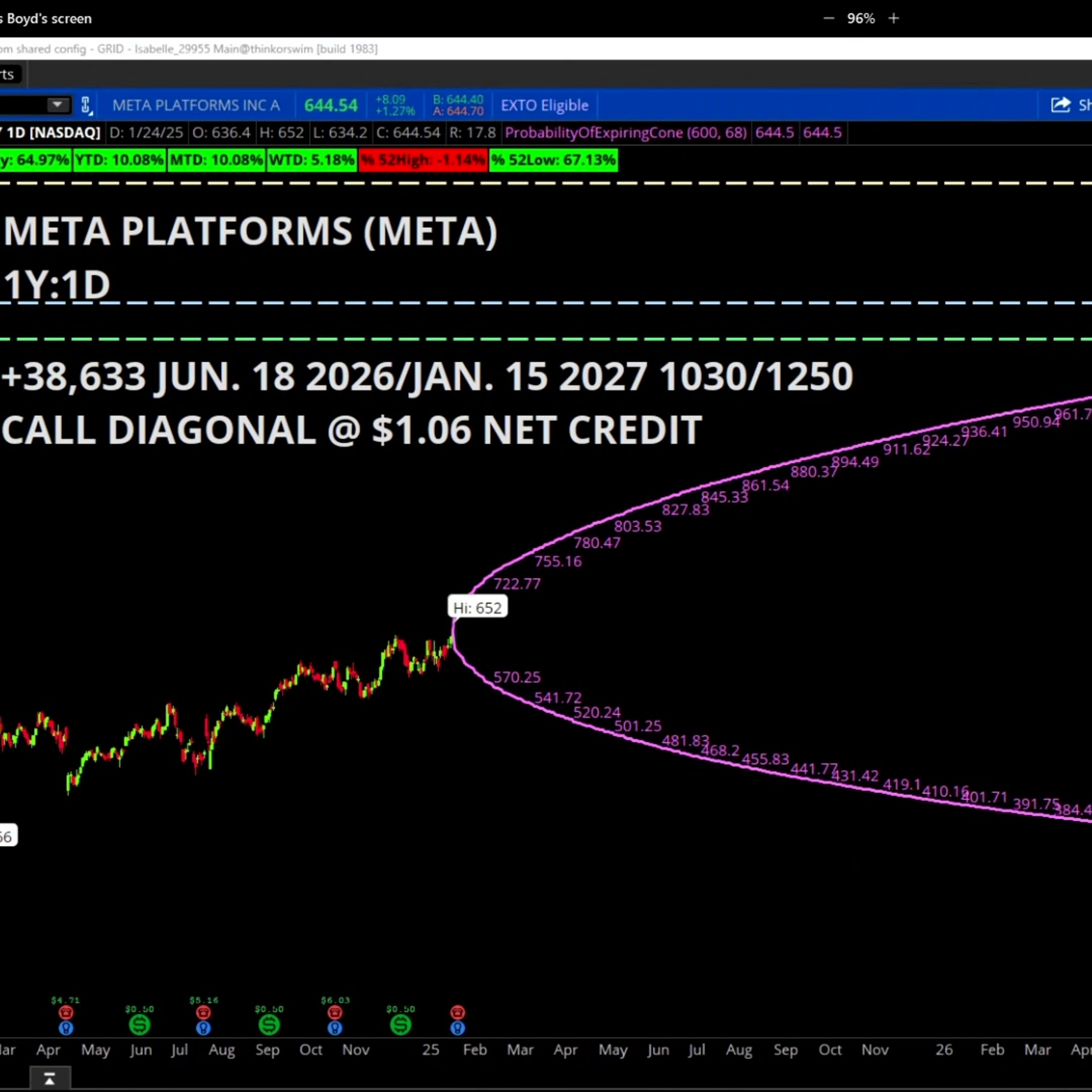Click the red % 52High: -1.14% label
This screenshot has height=1092, width=1092.
pos(423,160)
